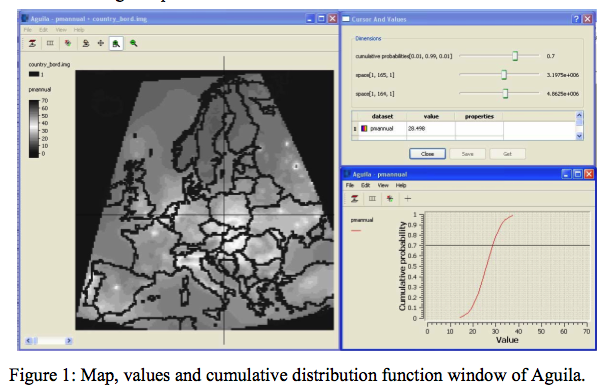The height and width of the screenshot is (391, 606).
Task: Click the first red layered icon in map toolbar
Action: (32, 43)
